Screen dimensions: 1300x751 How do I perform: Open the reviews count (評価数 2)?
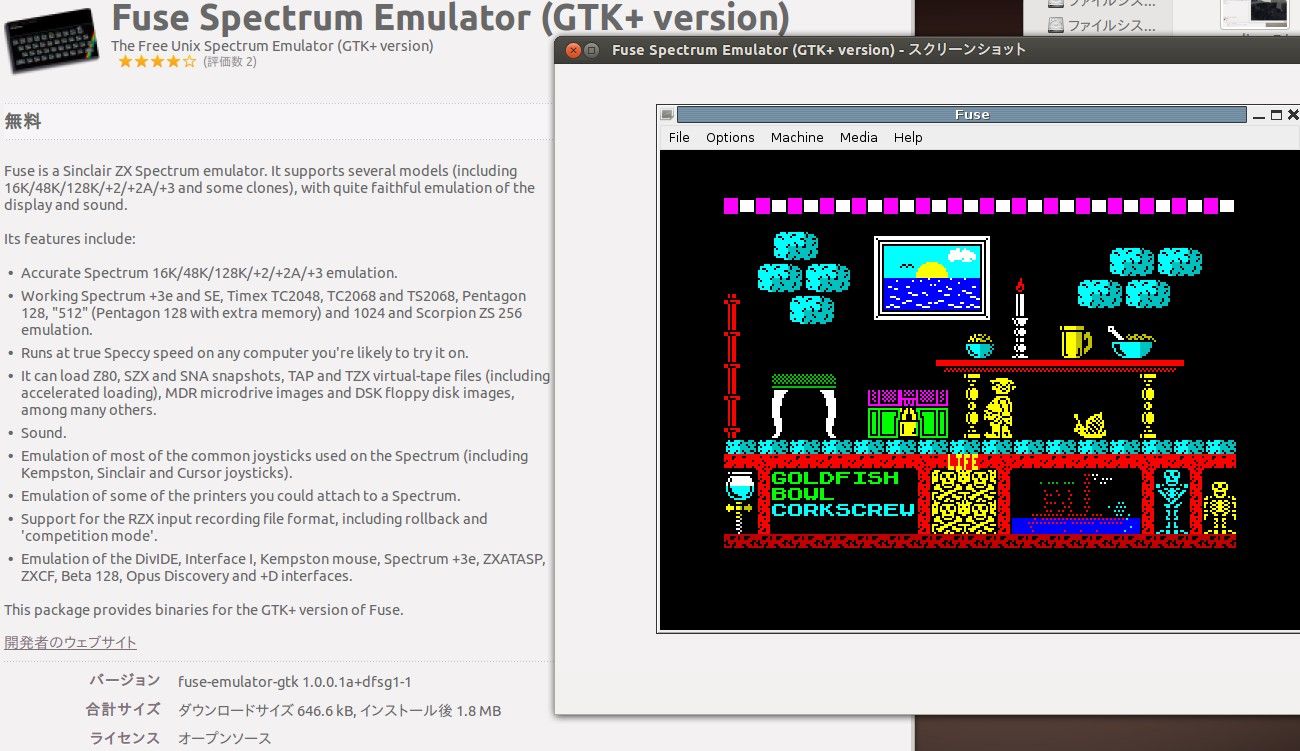tap(230, 62)
